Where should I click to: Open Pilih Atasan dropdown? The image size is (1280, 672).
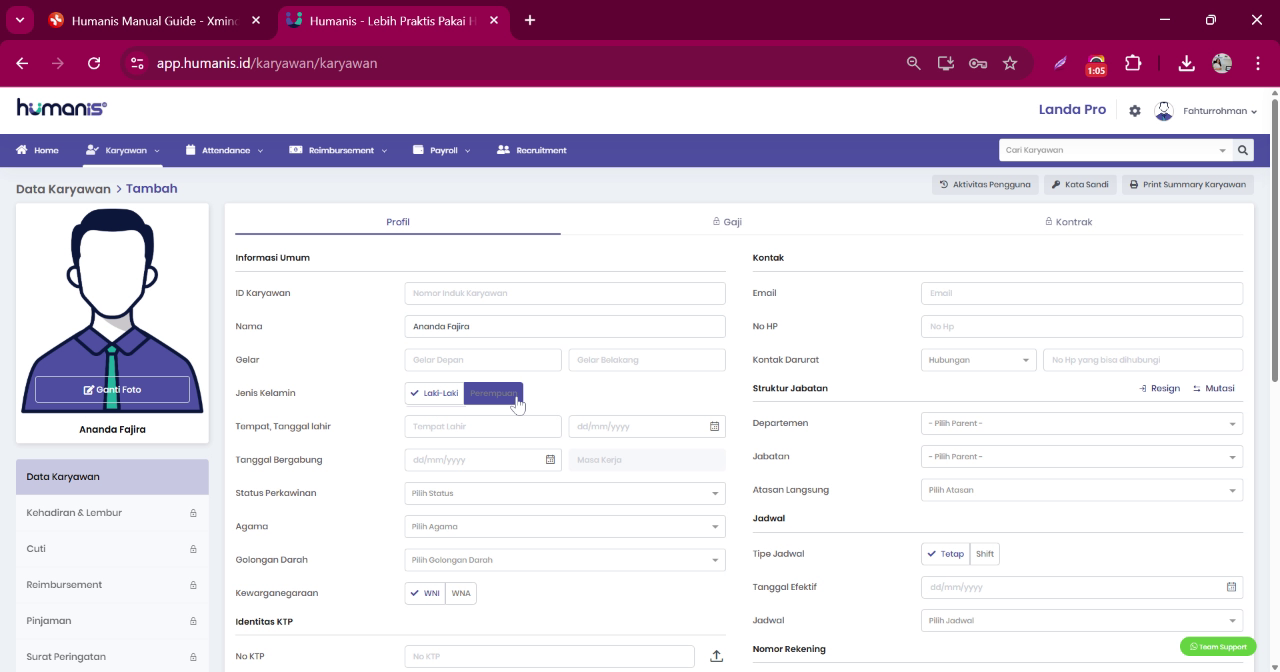click(x=1082, y=490)
